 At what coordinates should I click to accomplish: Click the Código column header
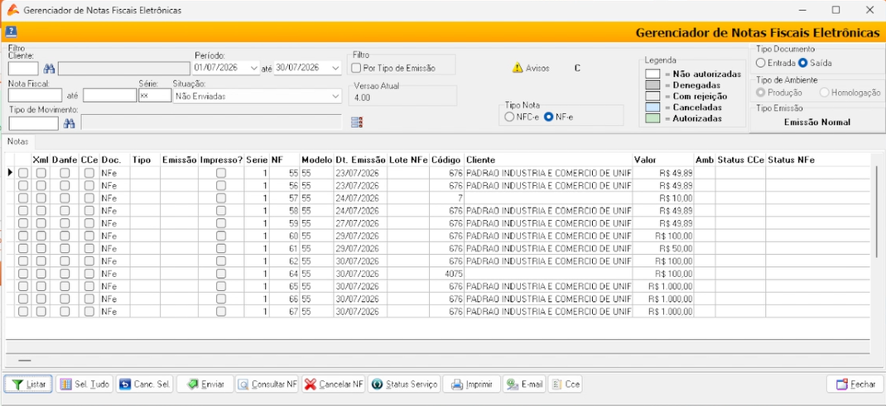click(446, 160)
